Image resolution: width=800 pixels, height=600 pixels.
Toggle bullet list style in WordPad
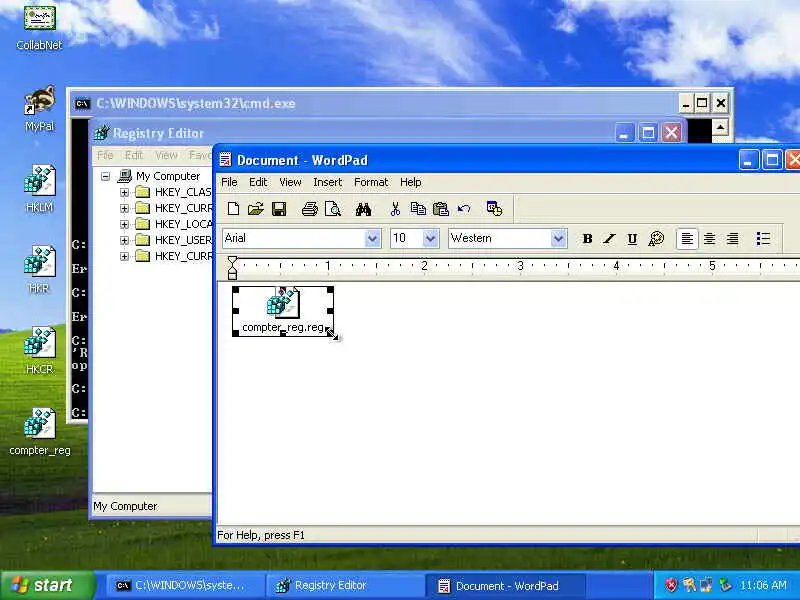point(763,238)
